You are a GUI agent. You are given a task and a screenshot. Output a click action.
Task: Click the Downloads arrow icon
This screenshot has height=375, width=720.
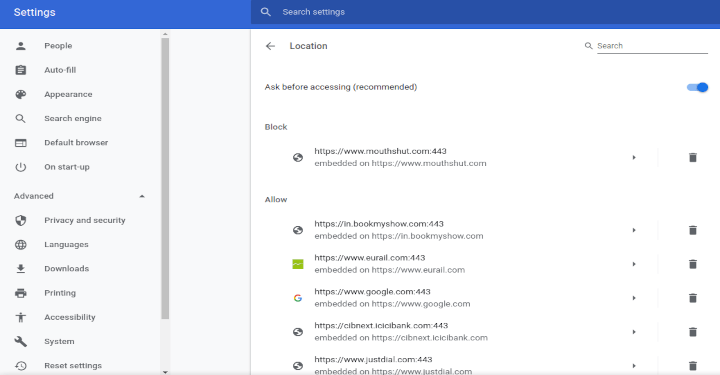[x=21, y=269]
